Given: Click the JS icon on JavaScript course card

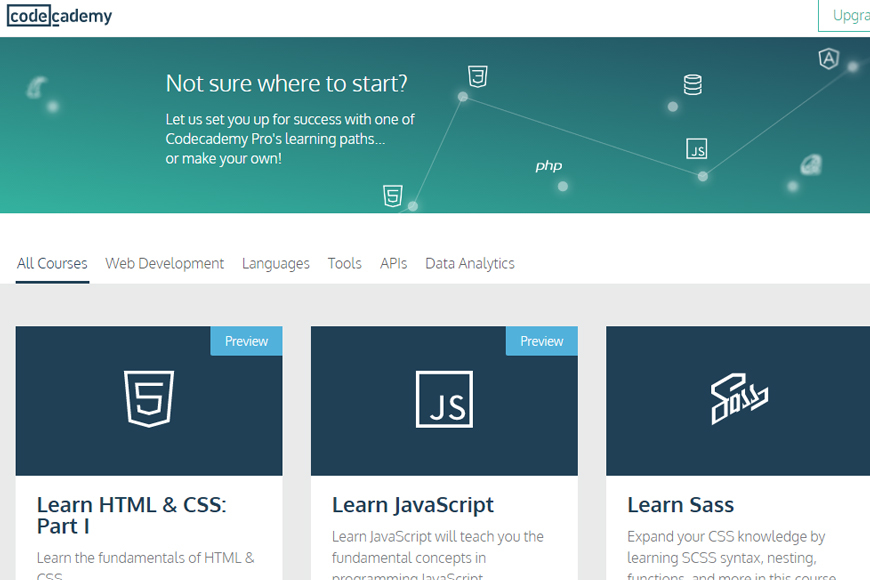Looking at the screenshot, I should pos(444,399).
